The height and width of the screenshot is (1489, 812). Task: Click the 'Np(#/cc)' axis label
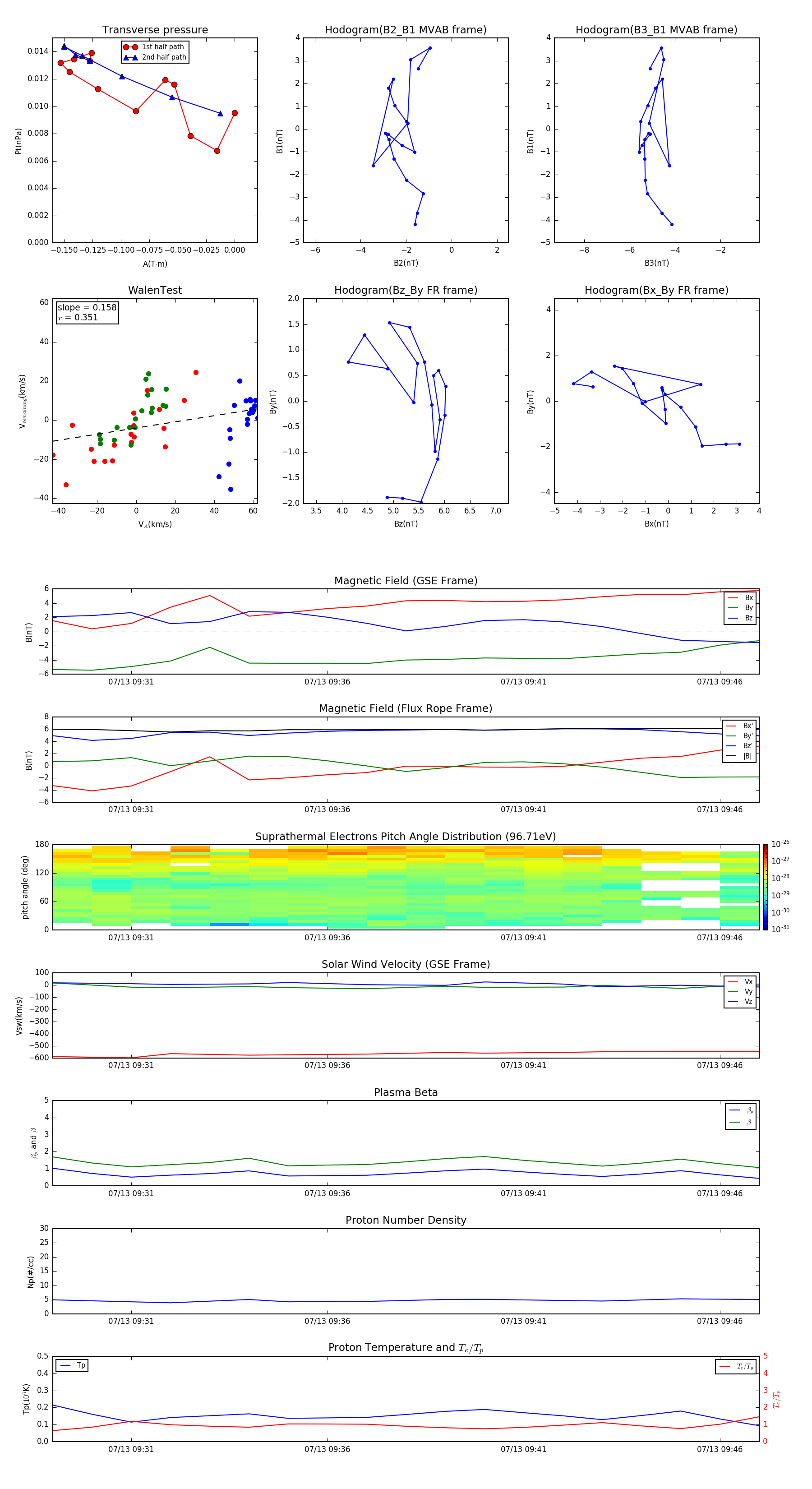pyautogui.click(x=31, y=1272)
